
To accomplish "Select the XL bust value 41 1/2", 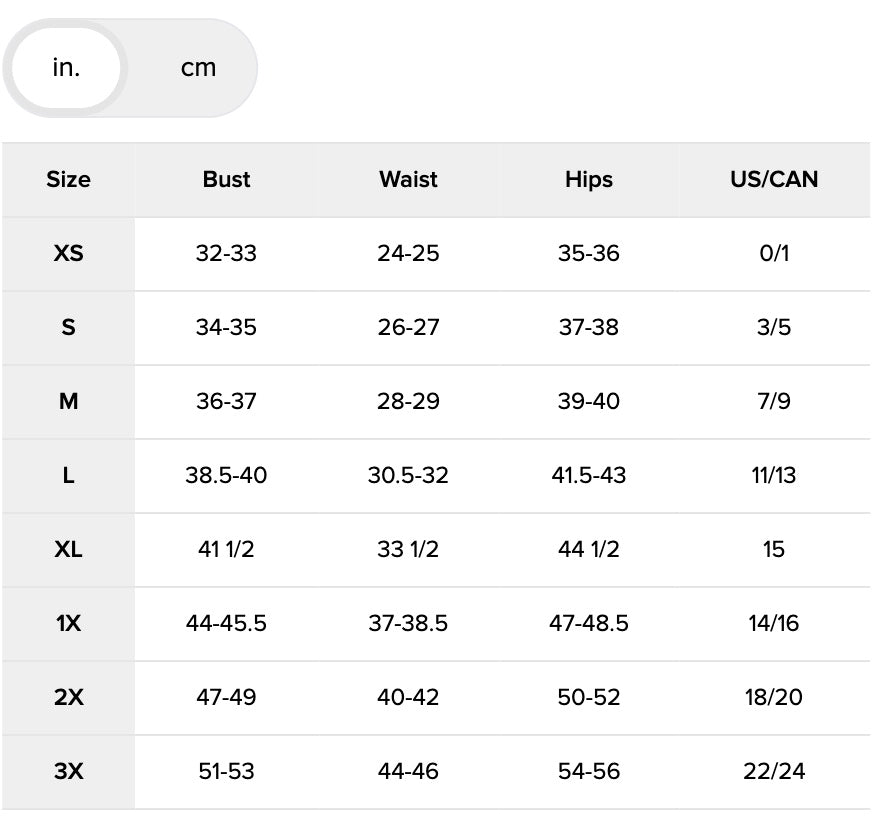I will point(226,550).
